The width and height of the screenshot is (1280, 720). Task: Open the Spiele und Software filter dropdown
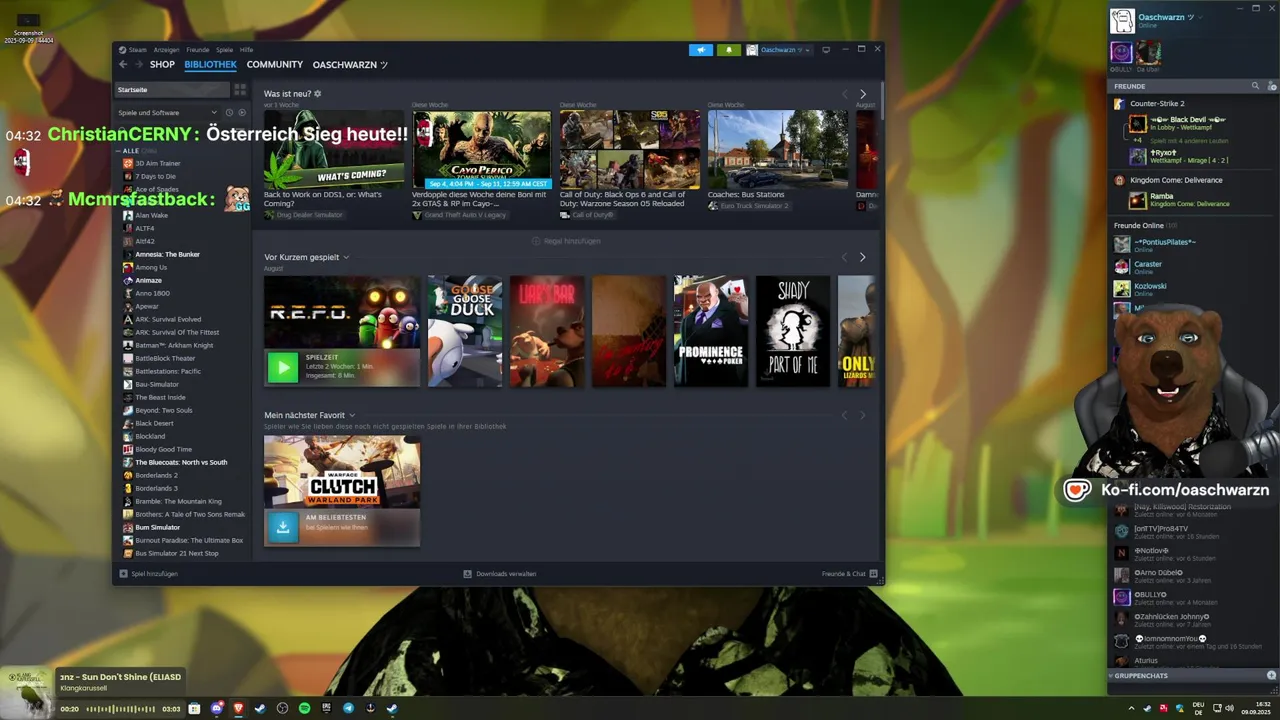[x=166, y=113]
